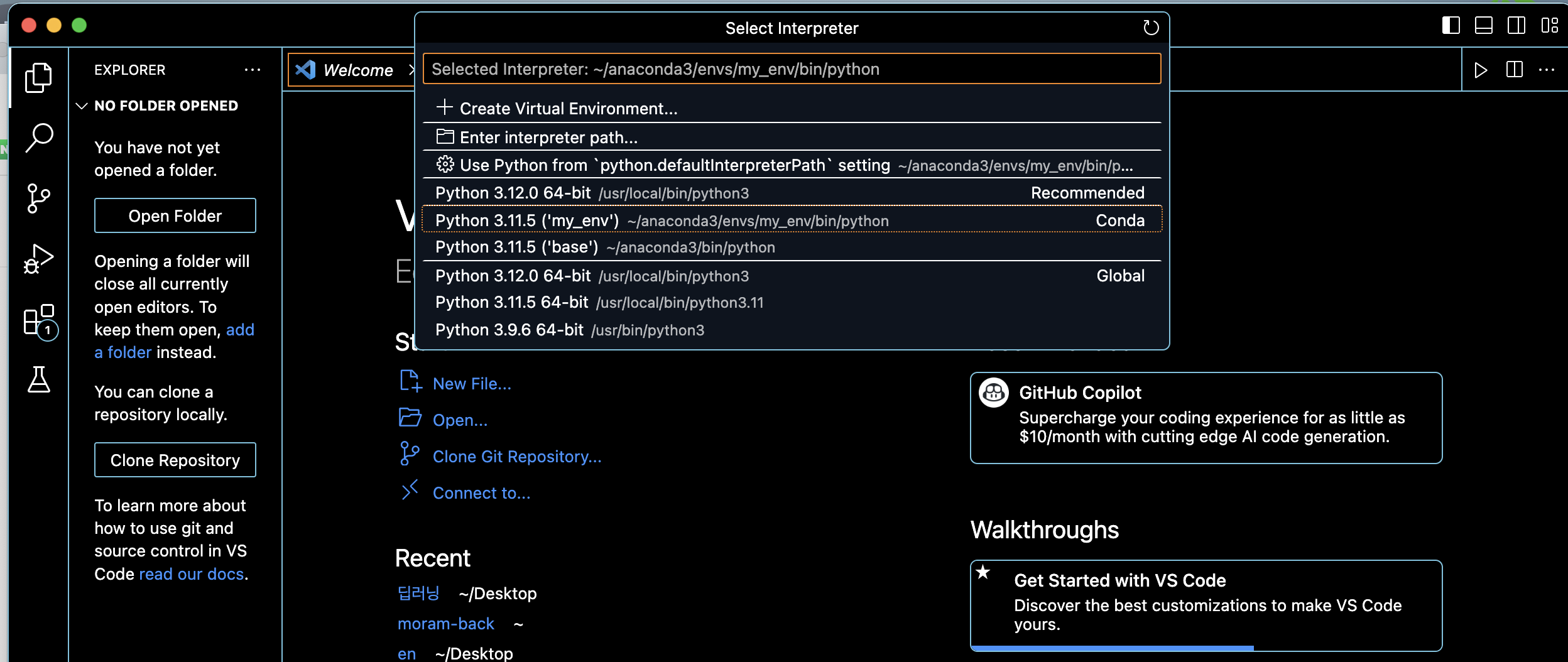This screenshot has height=662, width=1568.
Task: Select Python 3.11.5 ('base') interpreter
Action: (x=792, y=247)
